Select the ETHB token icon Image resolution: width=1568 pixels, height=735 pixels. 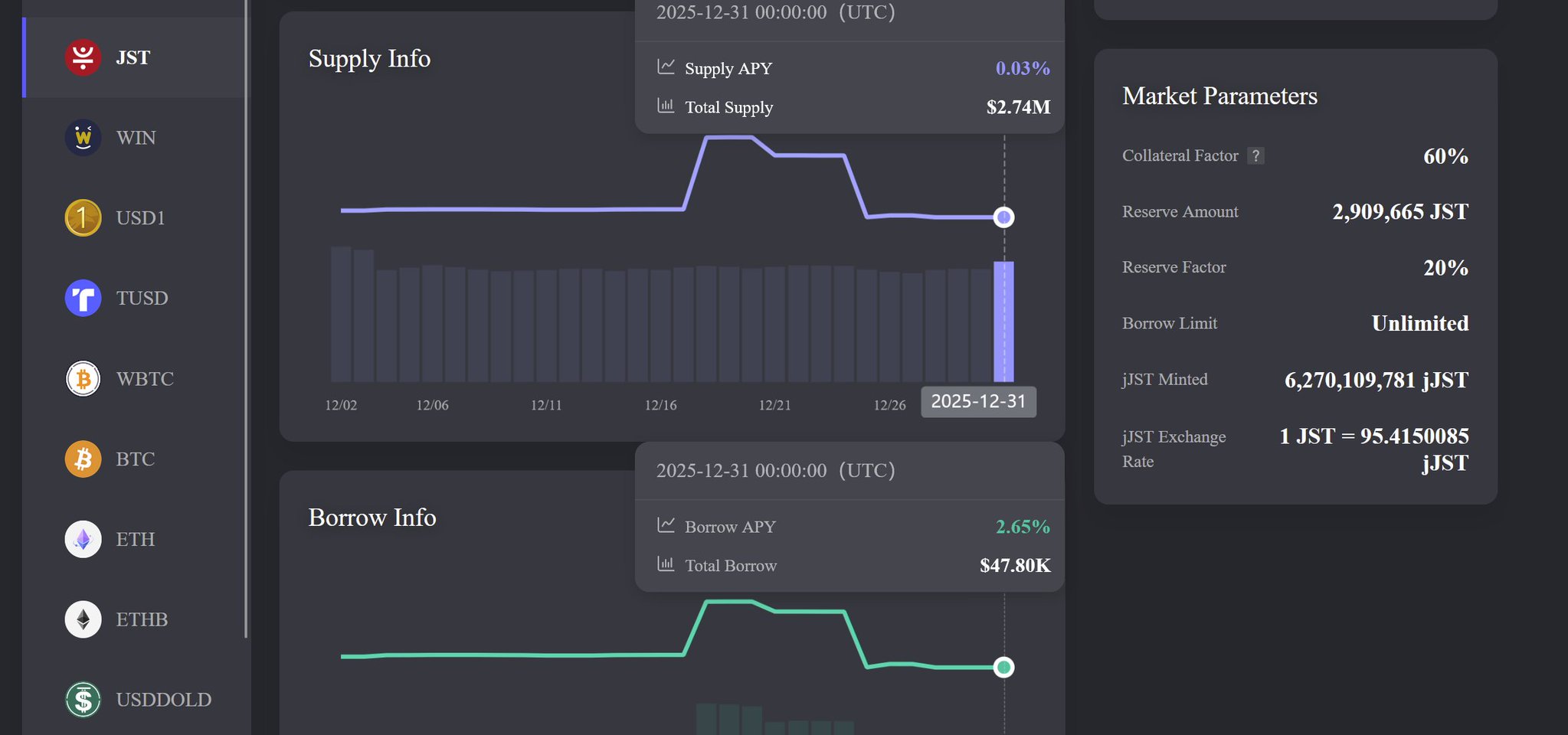pyautogui.click(x=83, y=619)
